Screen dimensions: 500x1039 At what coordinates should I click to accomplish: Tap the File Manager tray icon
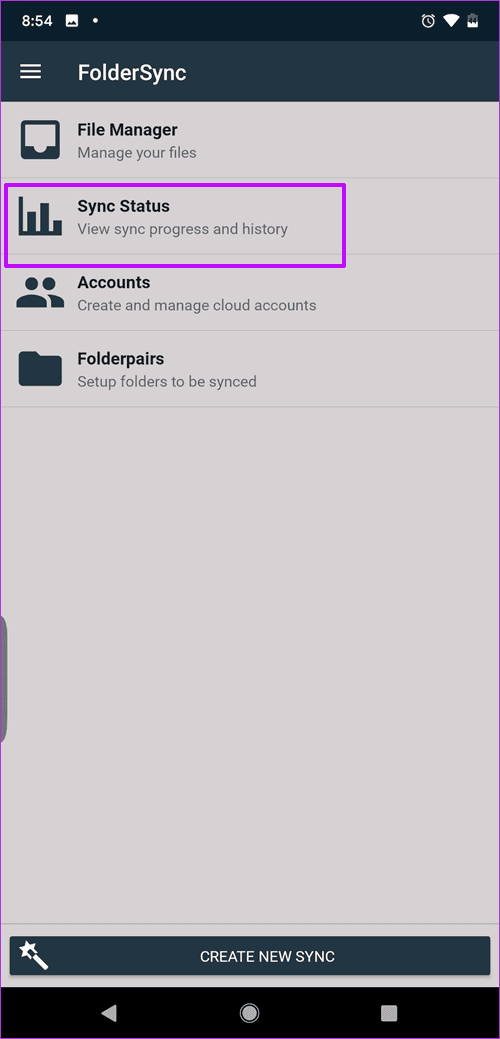40,140
